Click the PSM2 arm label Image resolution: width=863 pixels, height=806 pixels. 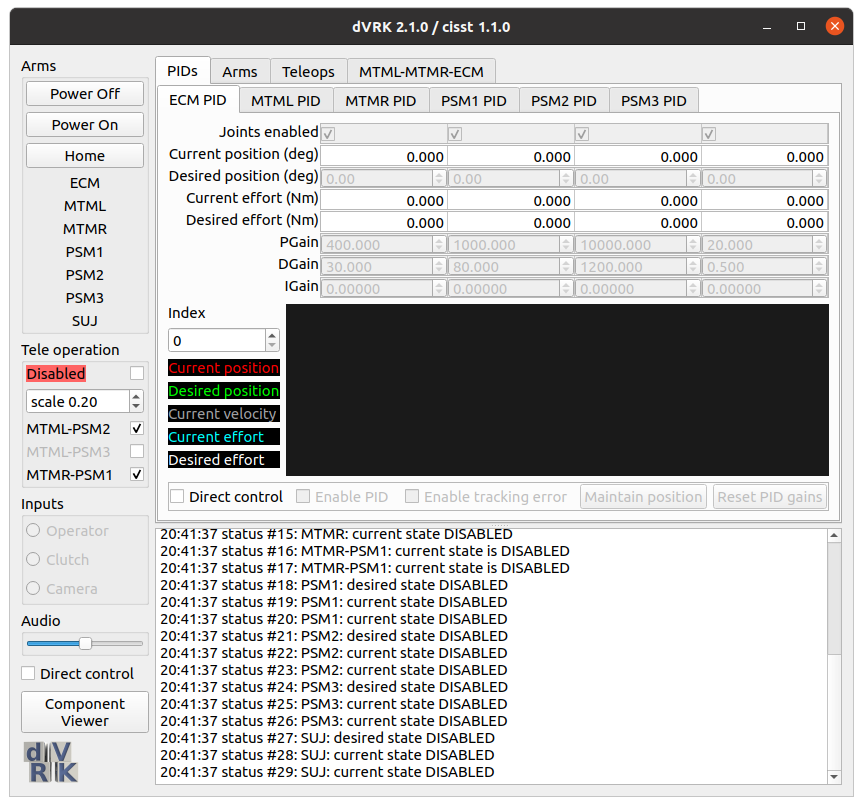click(x=85, y=275)
